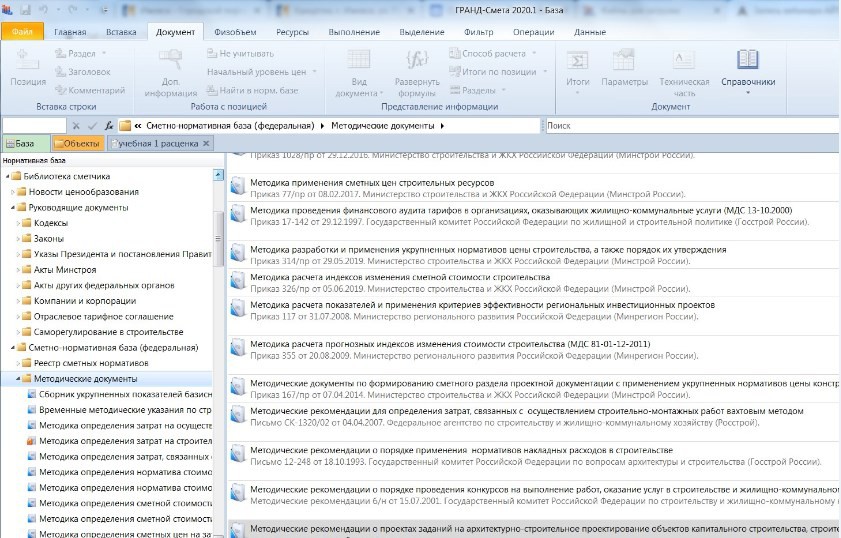Click icon of Методические рекомендации вахтовым методом document

(x=238, y=415)
